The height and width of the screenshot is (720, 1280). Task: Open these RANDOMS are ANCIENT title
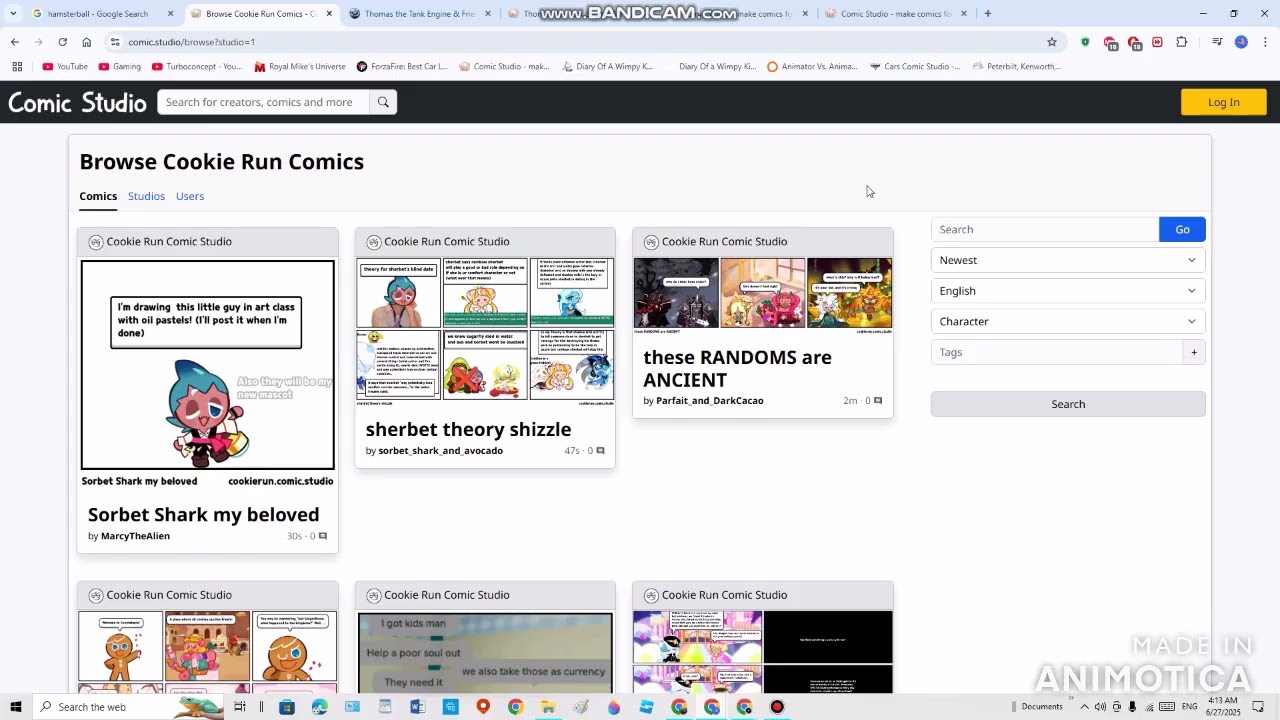tap(737, 368)
